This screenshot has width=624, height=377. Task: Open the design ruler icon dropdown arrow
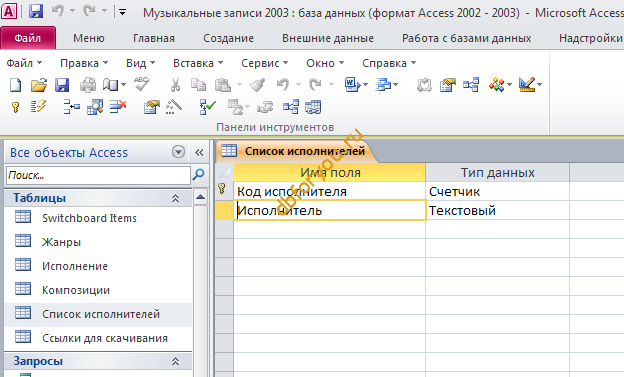pos(539,85)
